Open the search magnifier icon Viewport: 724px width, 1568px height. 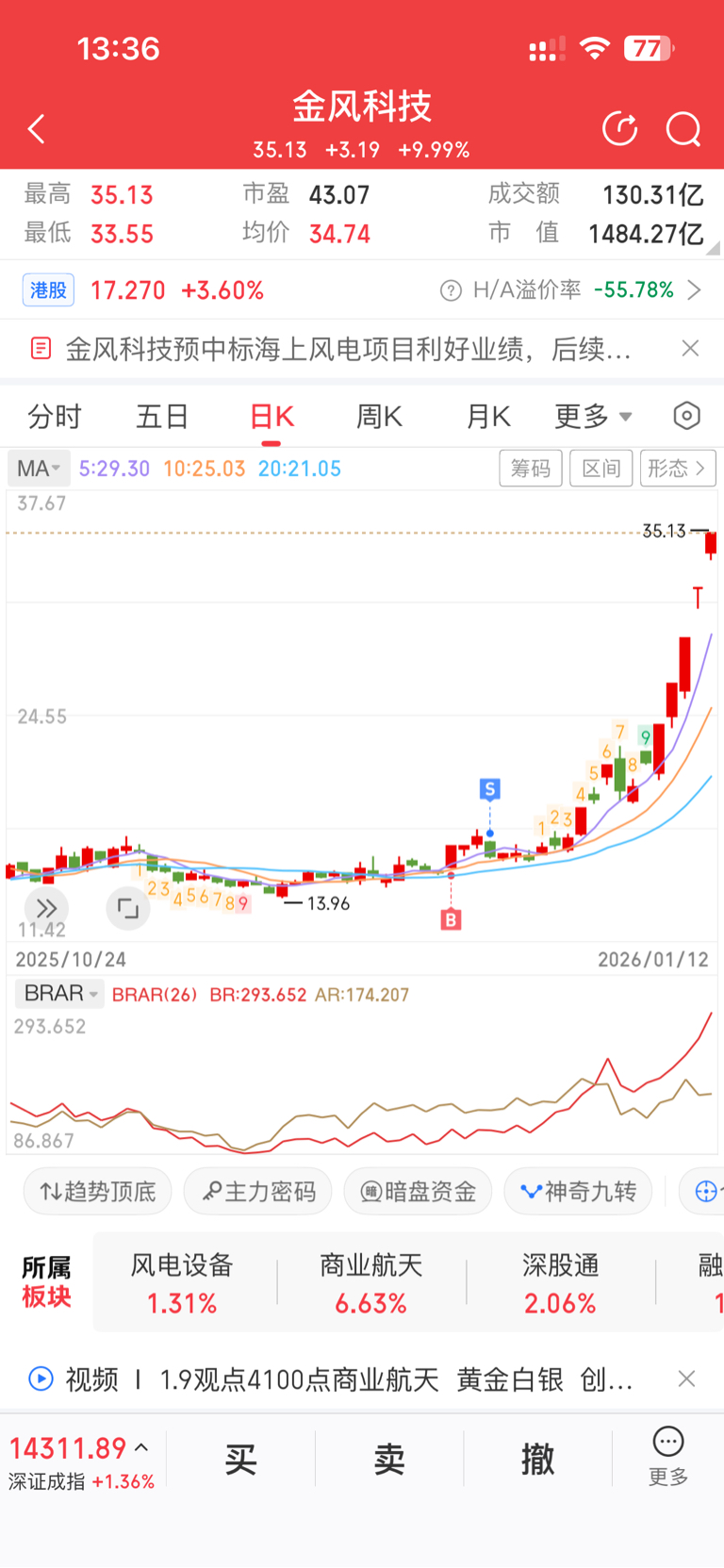tap(683, 129)
